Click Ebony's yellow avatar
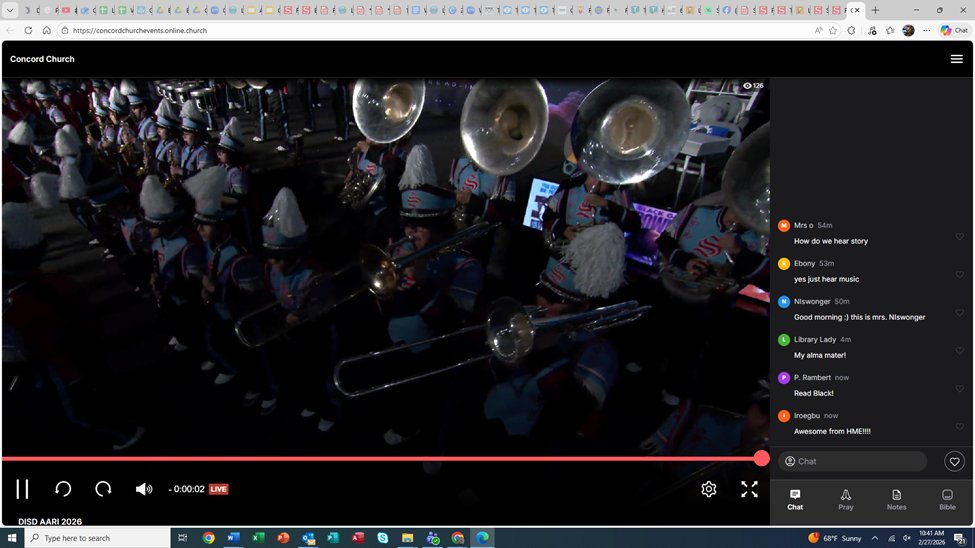The image size is (975, 548). 783,263
